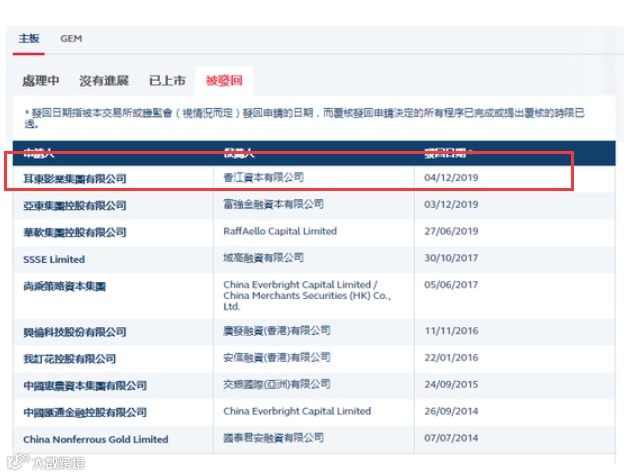Click the return date 22/01/2016

click(451, 358)
